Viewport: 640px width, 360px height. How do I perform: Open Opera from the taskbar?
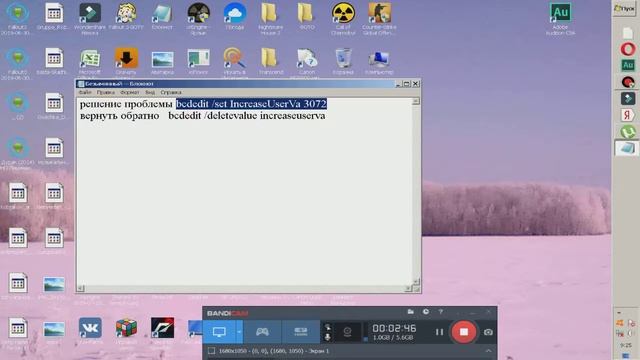(628, 49)
